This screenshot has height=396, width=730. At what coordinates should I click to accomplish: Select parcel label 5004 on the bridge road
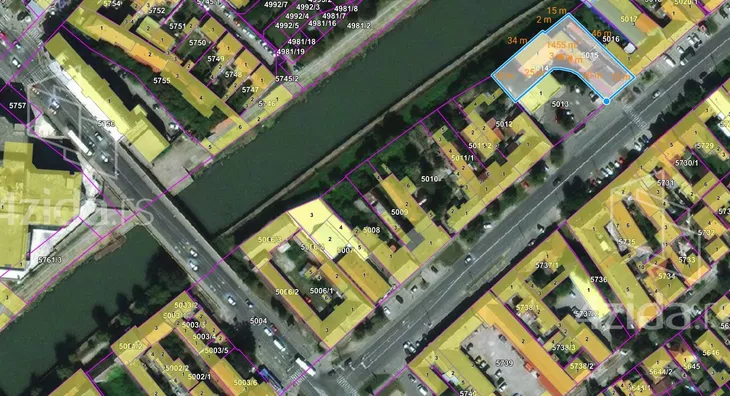tap(258, 321)
